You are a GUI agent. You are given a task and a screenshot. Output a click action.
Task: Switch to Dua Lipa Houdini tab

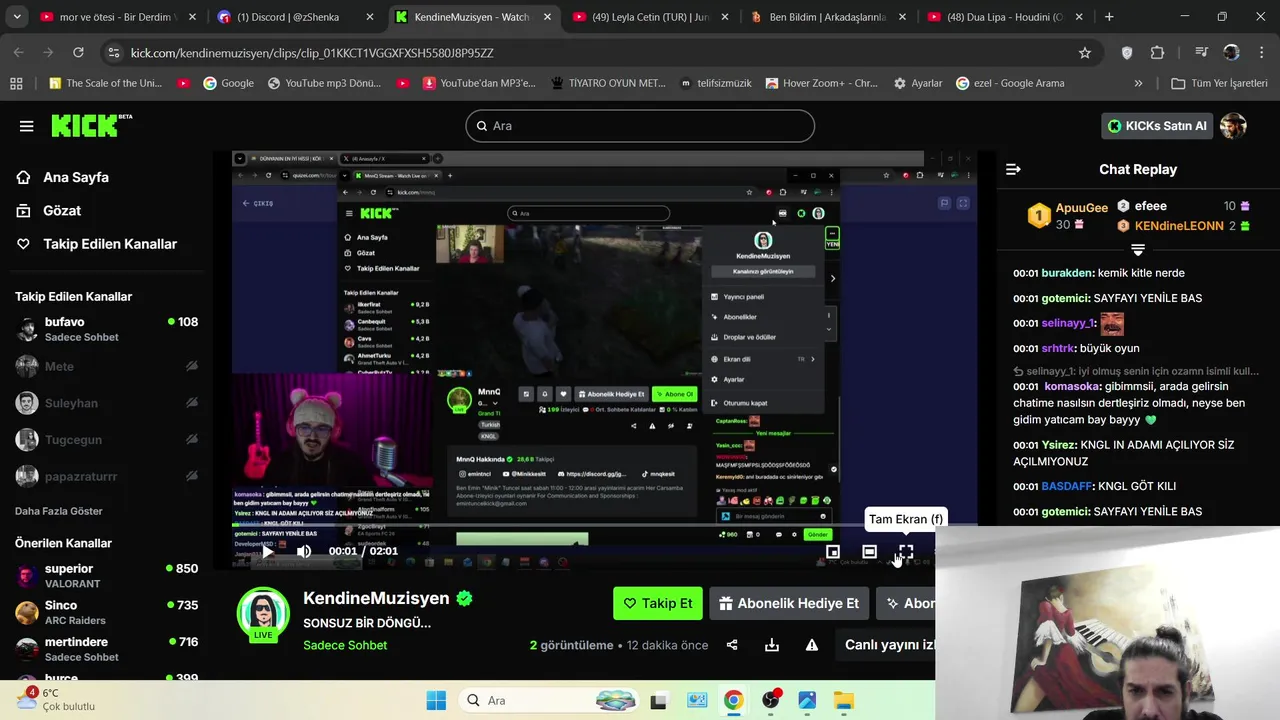pyautogui.click(x=1005, y=17)
